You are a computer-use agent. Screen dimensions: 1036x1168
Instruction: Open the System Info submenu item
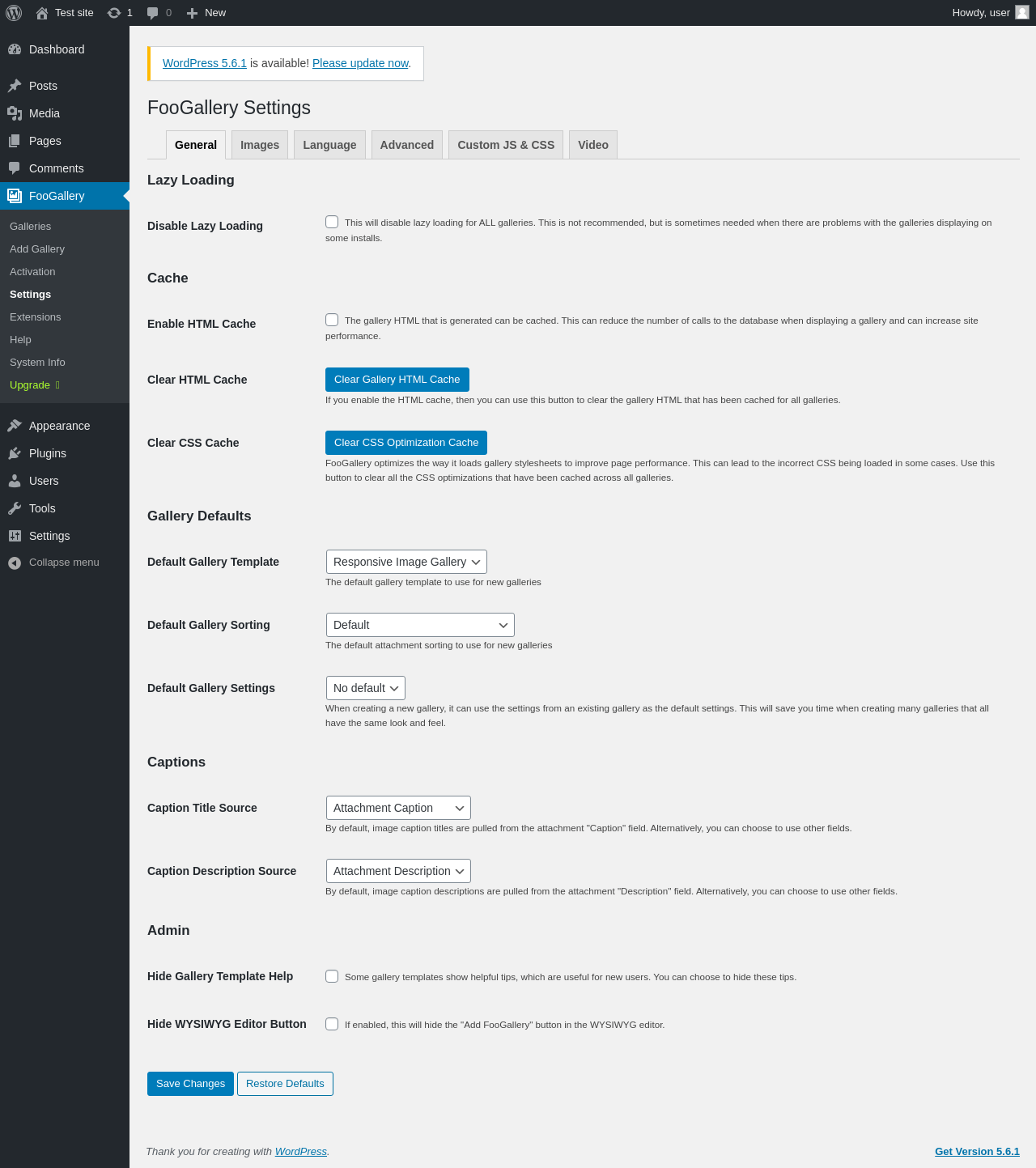65,363
